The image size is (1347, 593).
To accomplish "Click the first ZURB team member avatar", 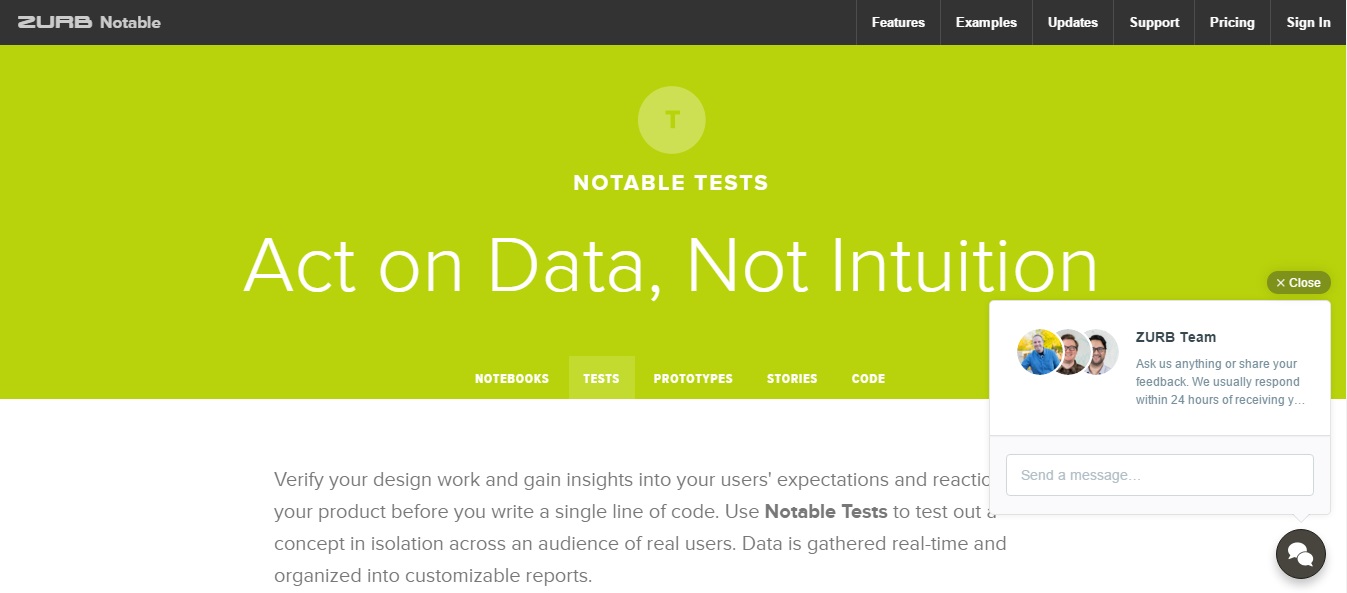I will click(1037, 352).
